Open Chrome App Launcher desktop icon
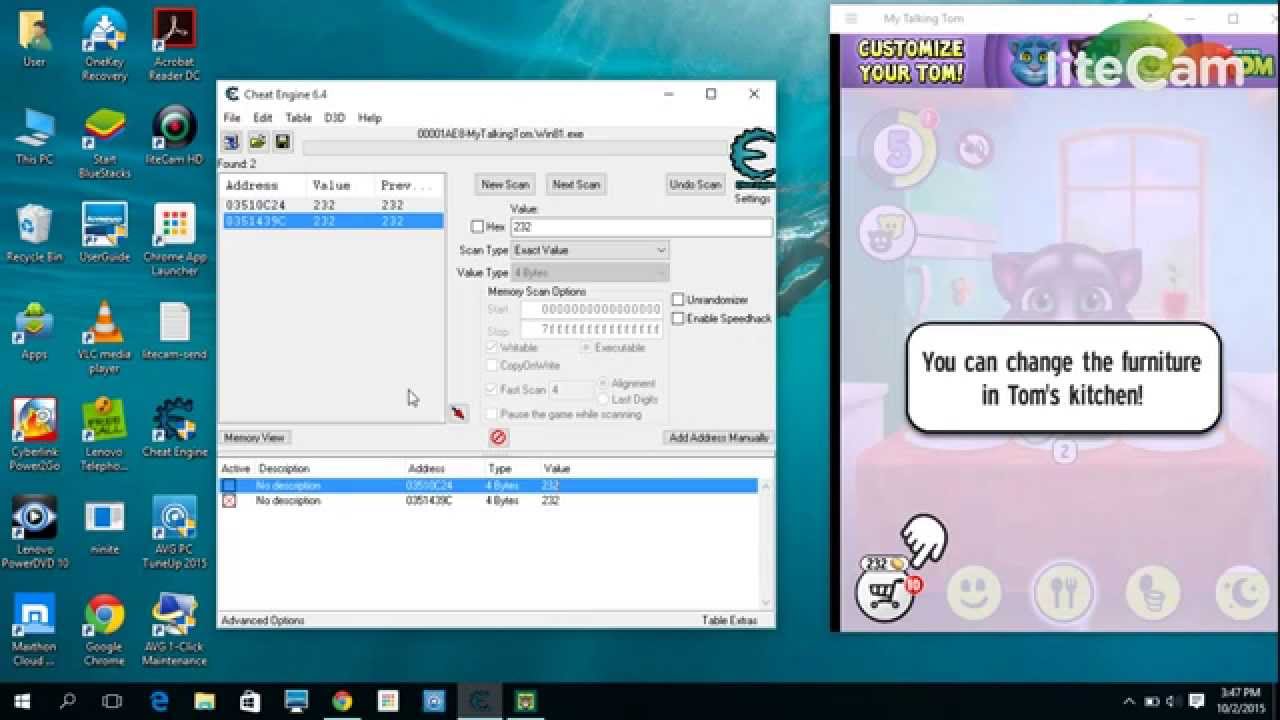Screen dimensions: 1280x720 tap(174, 240)
